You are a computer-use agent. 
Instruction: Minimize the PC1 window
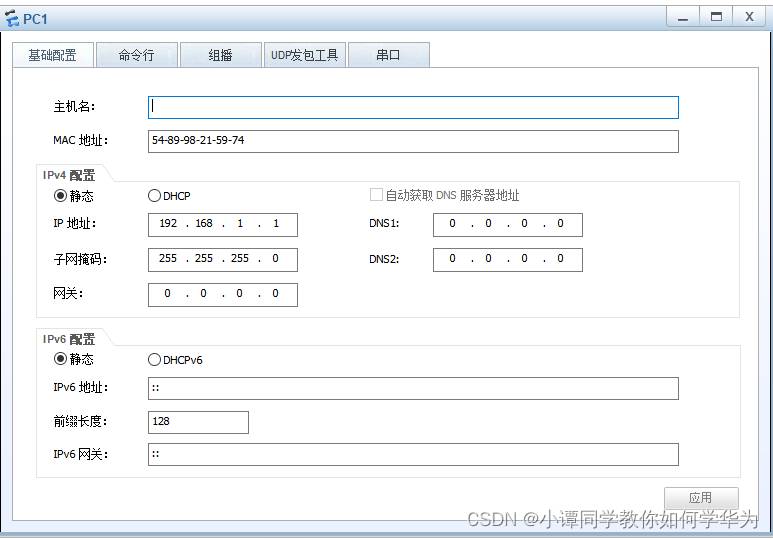click(x=683, y=17)
